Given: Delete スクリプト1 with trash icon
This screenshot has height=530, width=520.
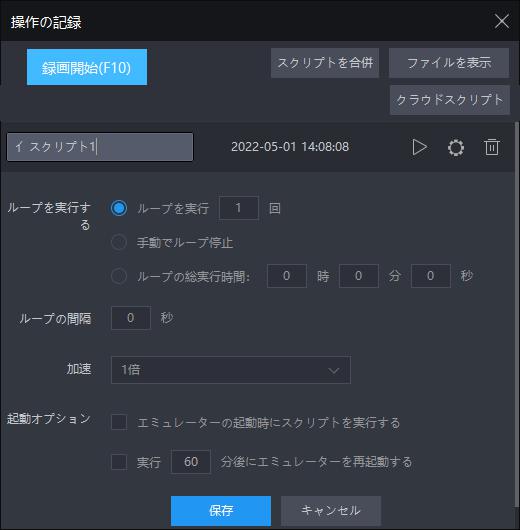Looking at the screenshot, I should [x=492, y=147].
